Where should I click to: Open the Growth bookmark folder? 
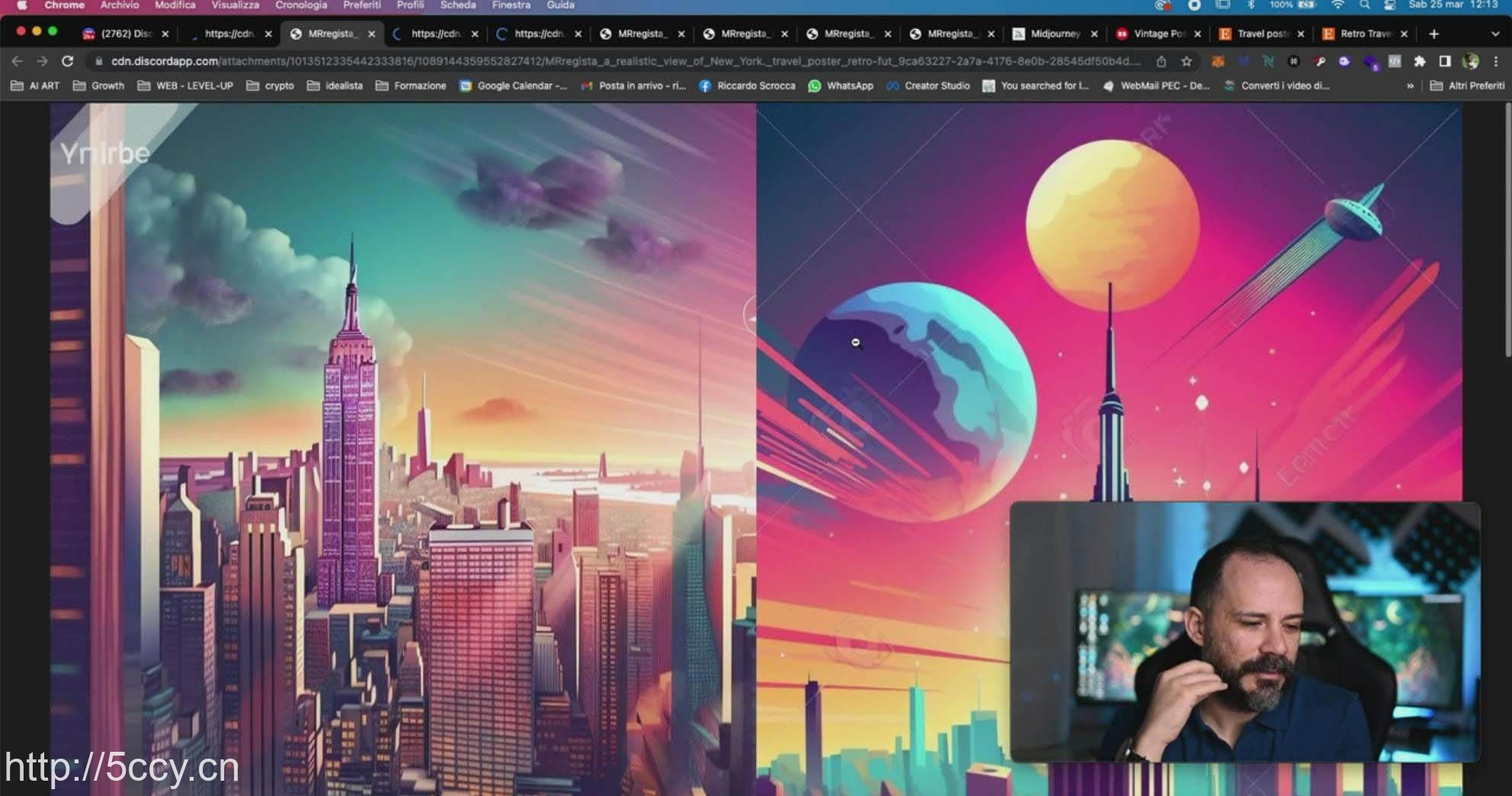click(98, 86)
